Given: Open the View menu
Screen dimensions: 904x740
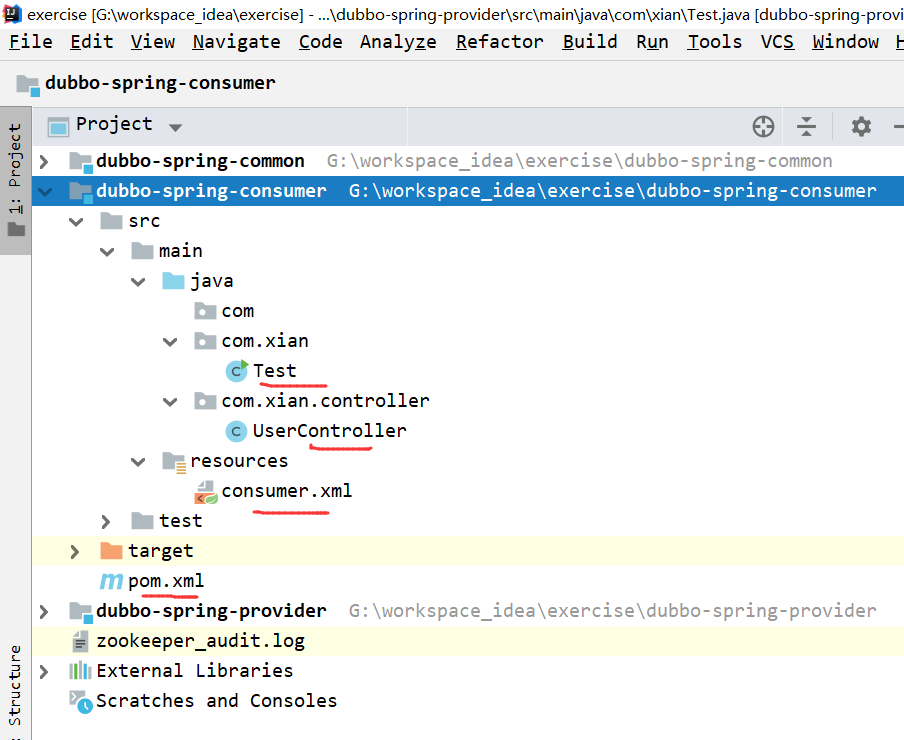Looking at the screenshot, I should 153,41.
